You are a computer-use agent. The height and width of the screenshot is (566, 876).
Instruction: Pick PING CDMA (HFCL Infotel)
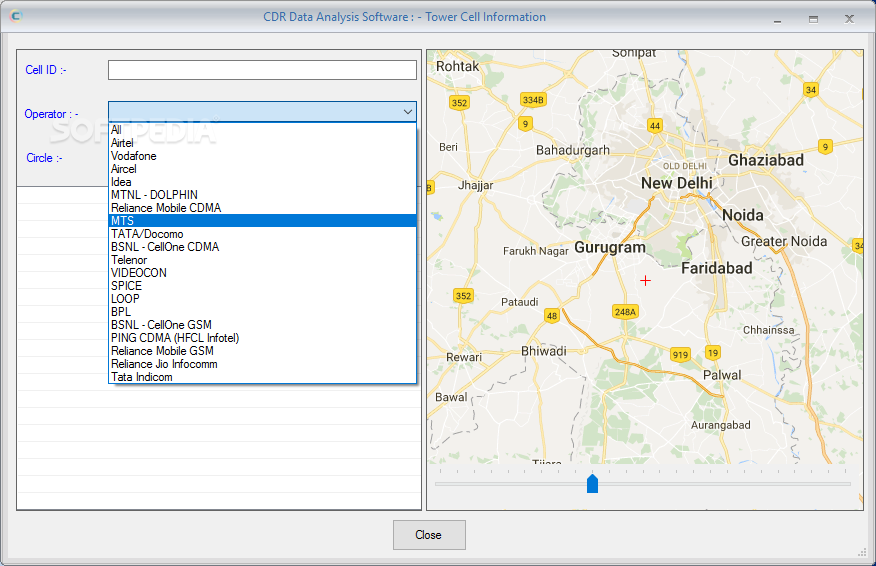coord(262,337)
